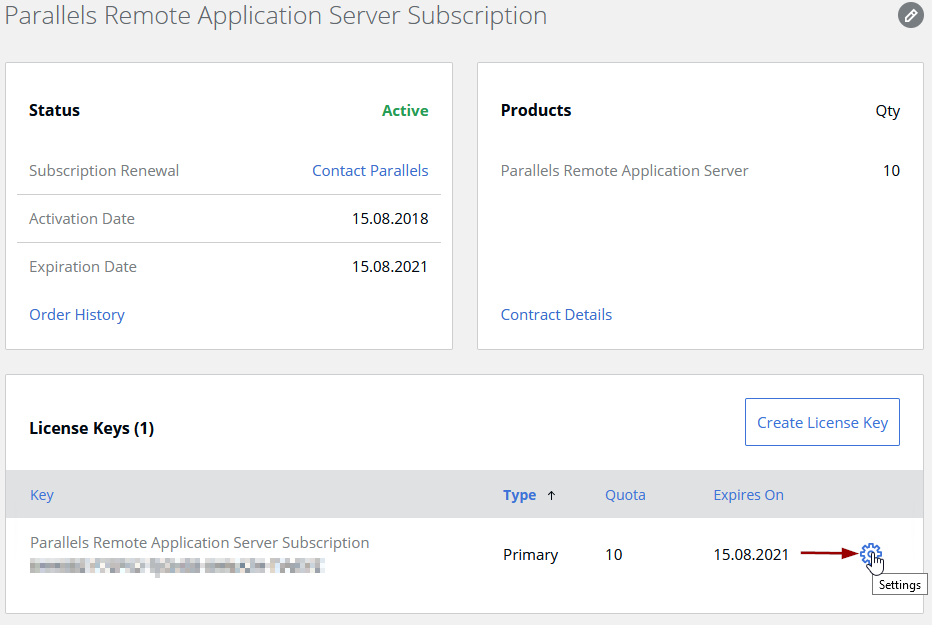The width and height of the screenshot is (932, 625).
Task: Click the License Keys (1) heading
Action: tap(92, 429)
